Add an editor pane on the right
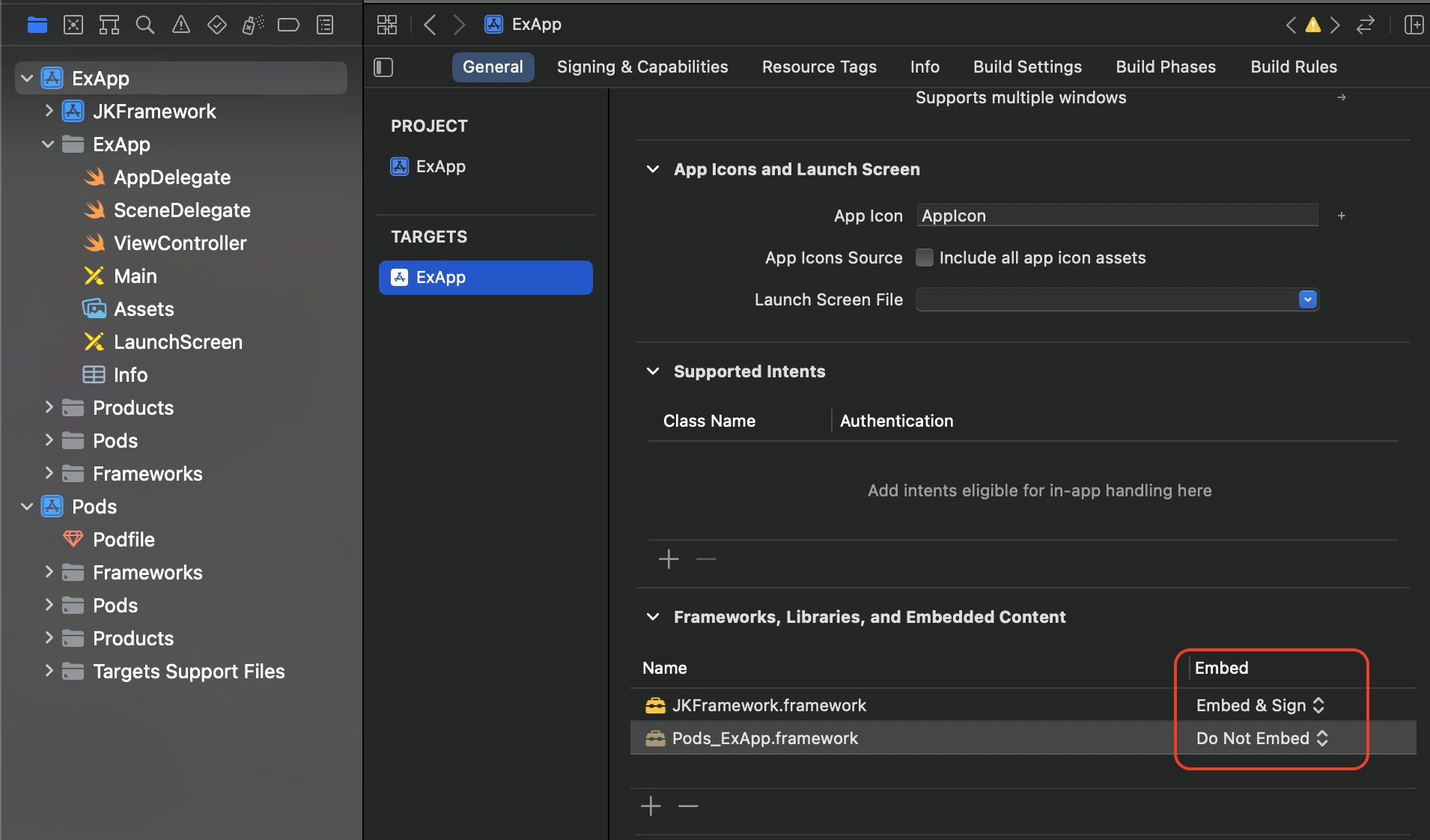 click(x=1414, y=25)
